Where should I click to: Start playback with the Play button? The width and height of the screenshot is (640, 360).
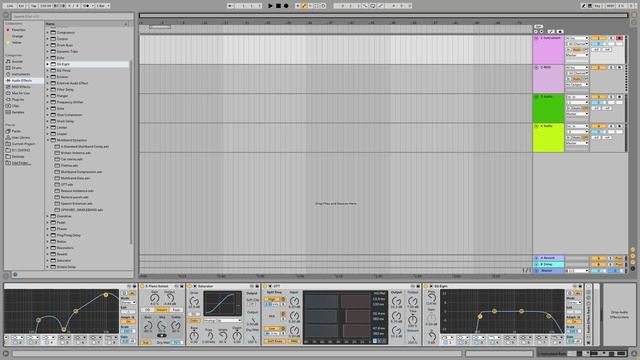pyautogui.click(x=270, y=6)
